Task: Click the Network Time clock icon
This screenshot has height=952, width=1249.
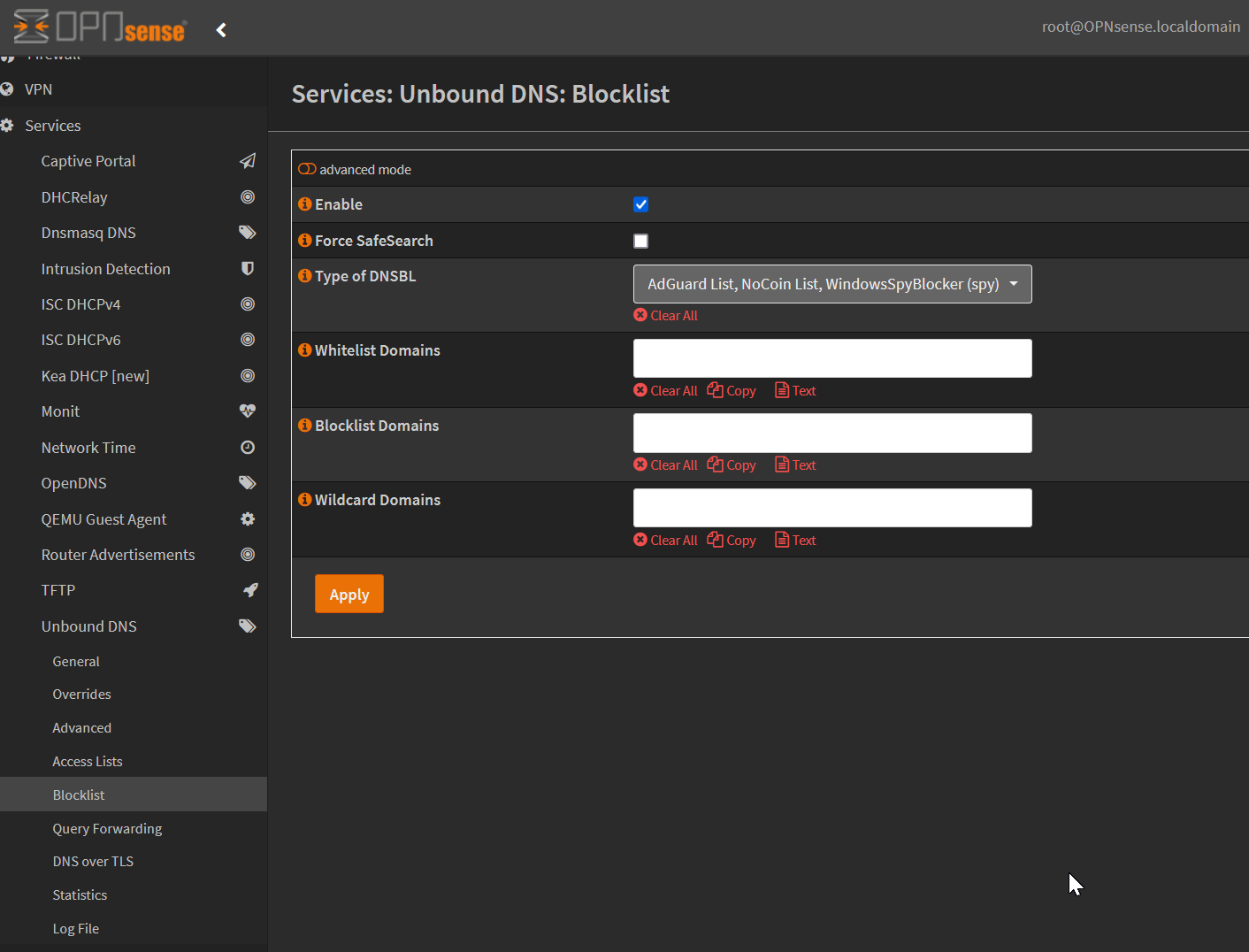Action: coord(248,448)
